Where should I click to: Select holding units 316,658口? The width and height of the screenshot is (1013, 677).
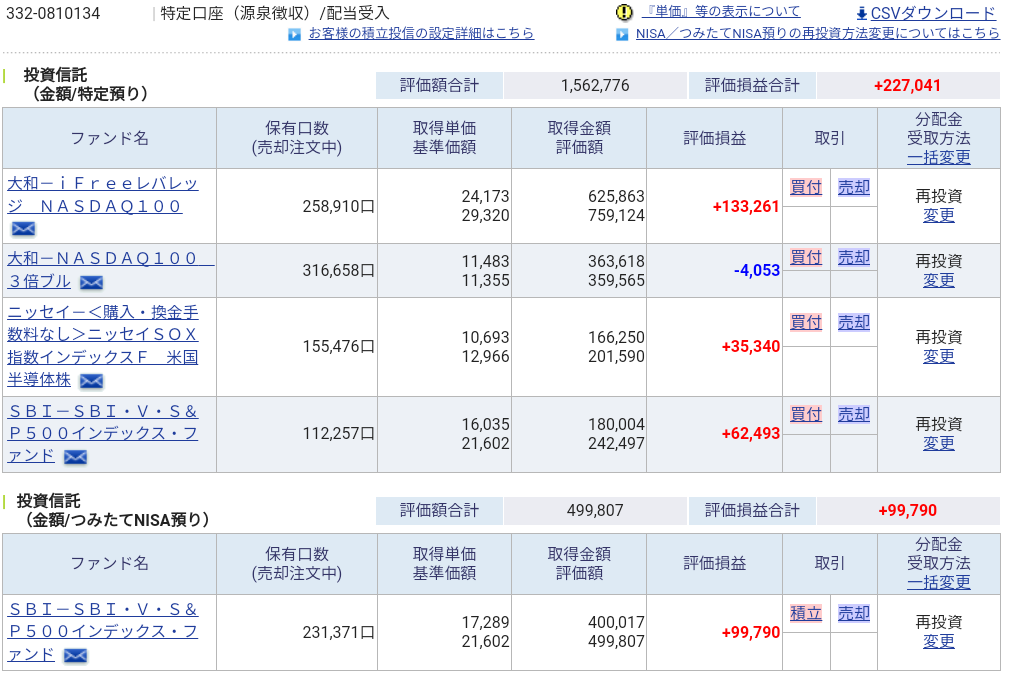pos(339,271)
